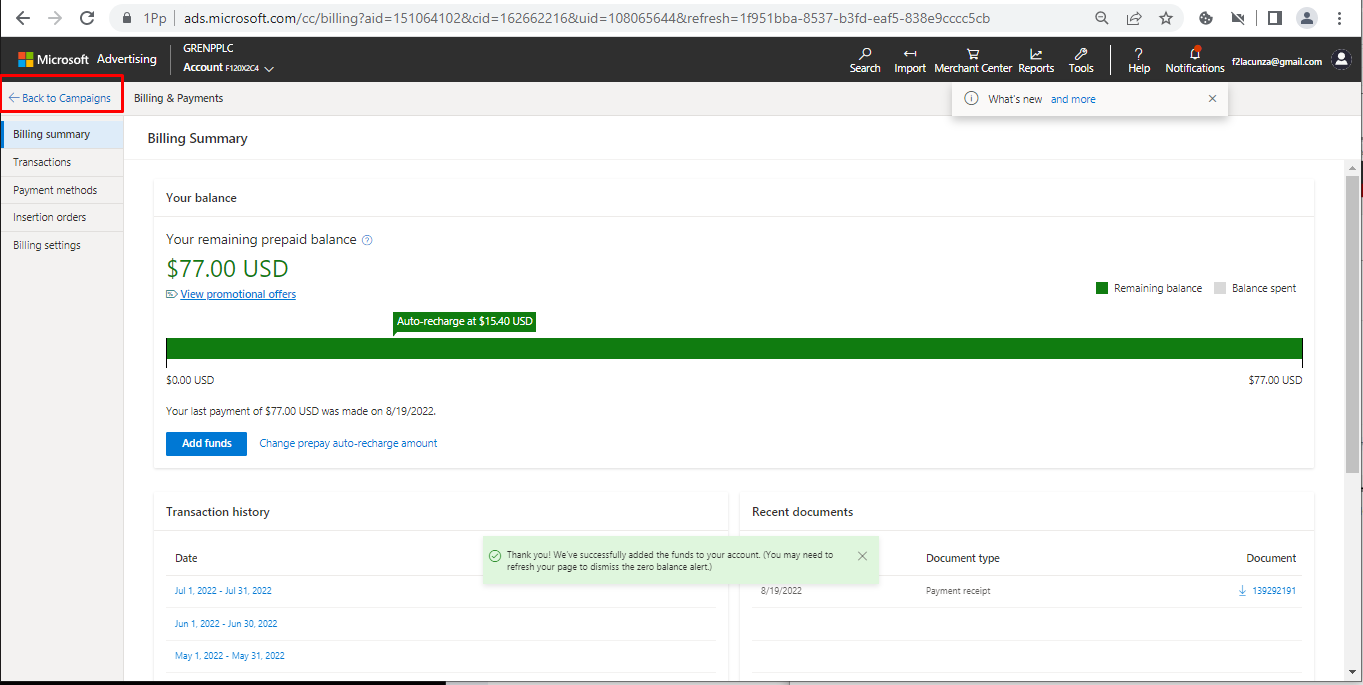1363x685 pixels.
Task: Share this page via share icon
Action: (x=1134, y=18)
